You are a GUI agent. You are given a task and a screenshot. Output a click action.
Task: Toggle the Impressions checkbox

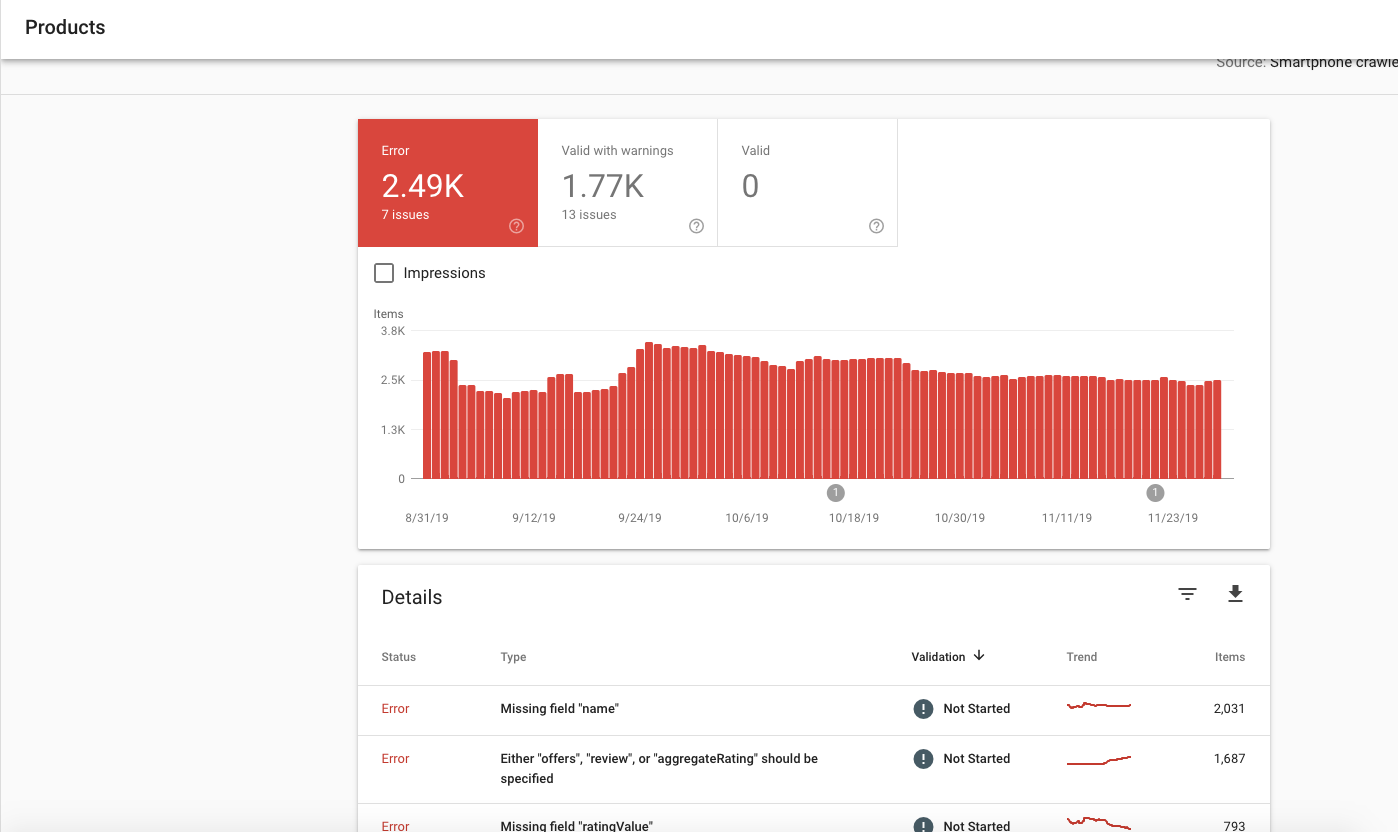pos(384,273)
